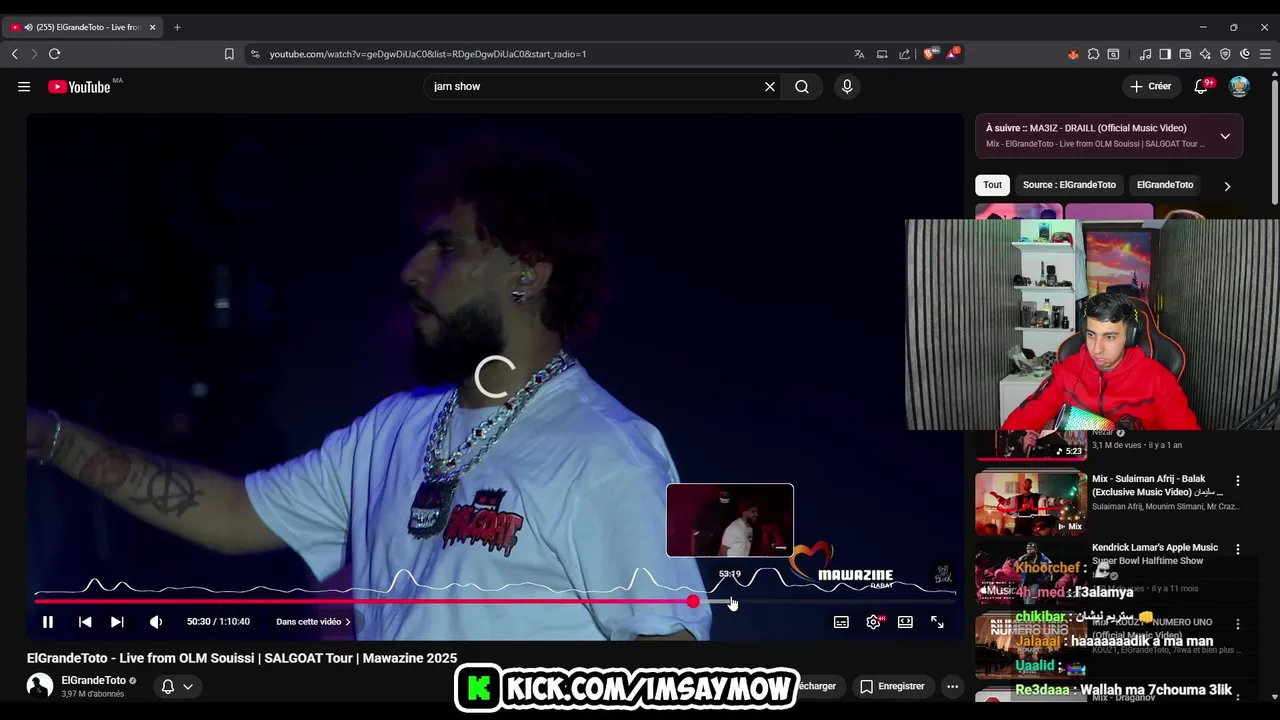Save the video with Enregistrer
1280x720 pixels.
click(x=891, y=686)
